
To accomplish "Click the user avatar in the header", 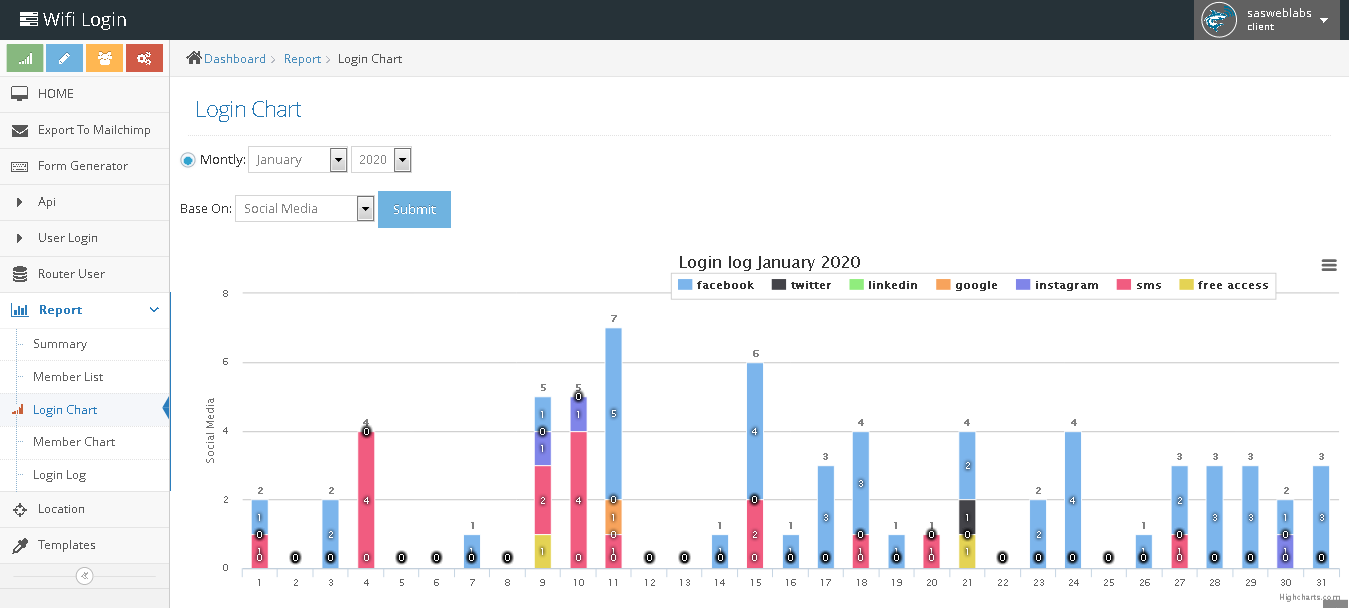I will (x=1219, y=19).
